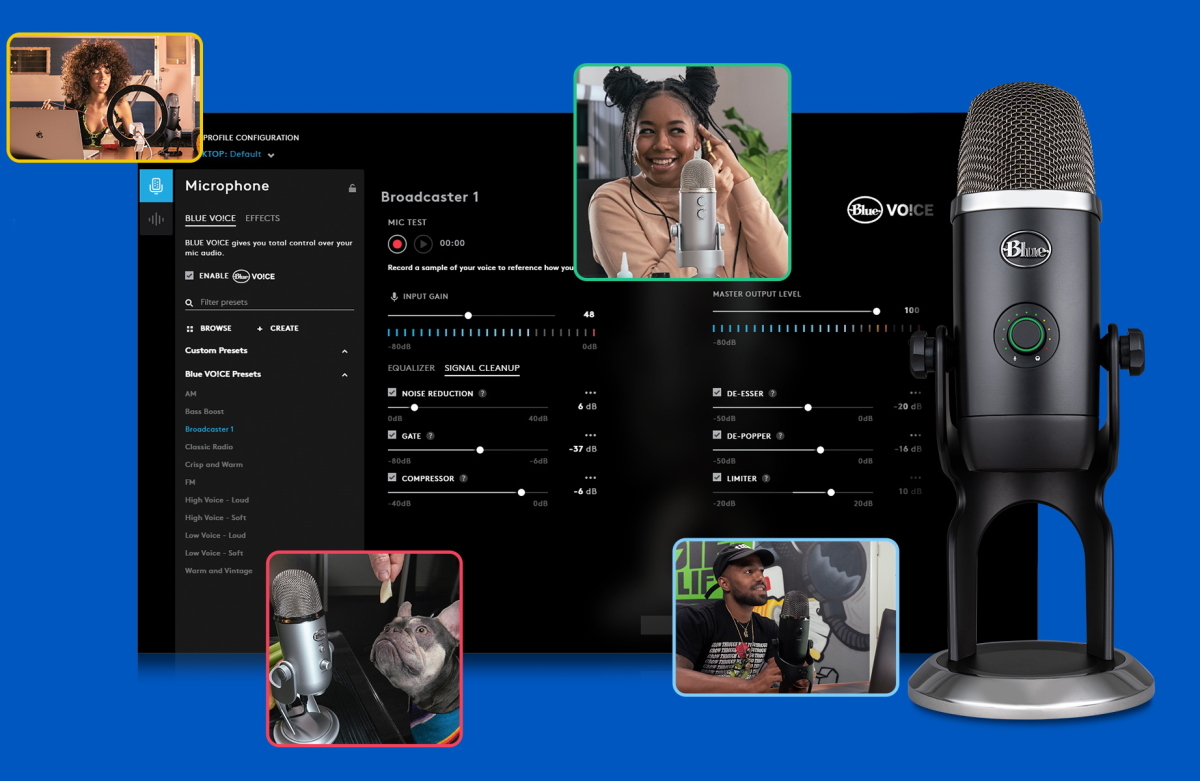Click the Noise Reduction slider handle
The image size is (1200, 781).
pos(414,408)
